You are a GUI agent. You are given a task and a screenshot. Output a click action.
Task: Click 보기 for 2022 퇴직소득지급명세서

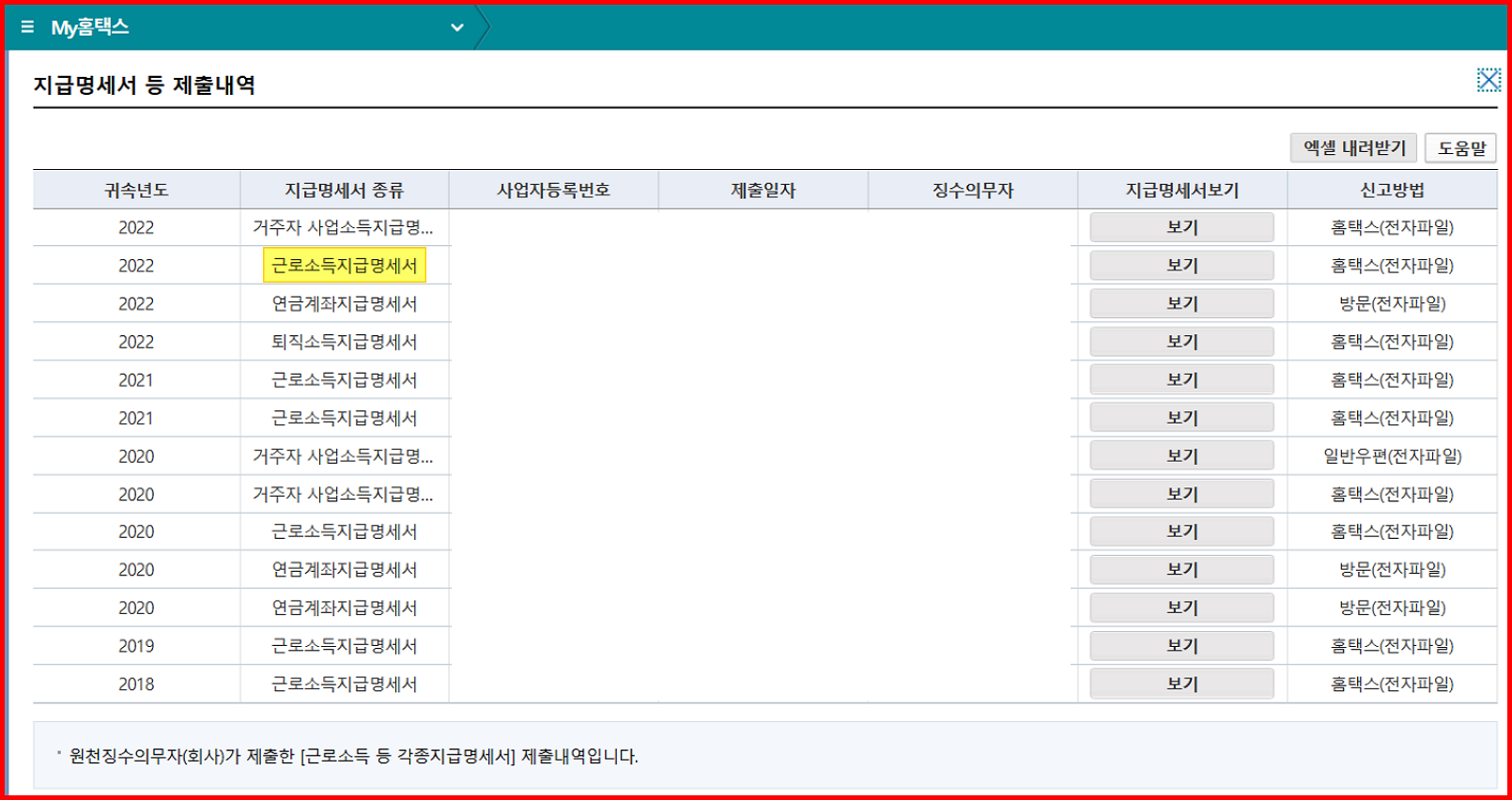pos(1182,342)
